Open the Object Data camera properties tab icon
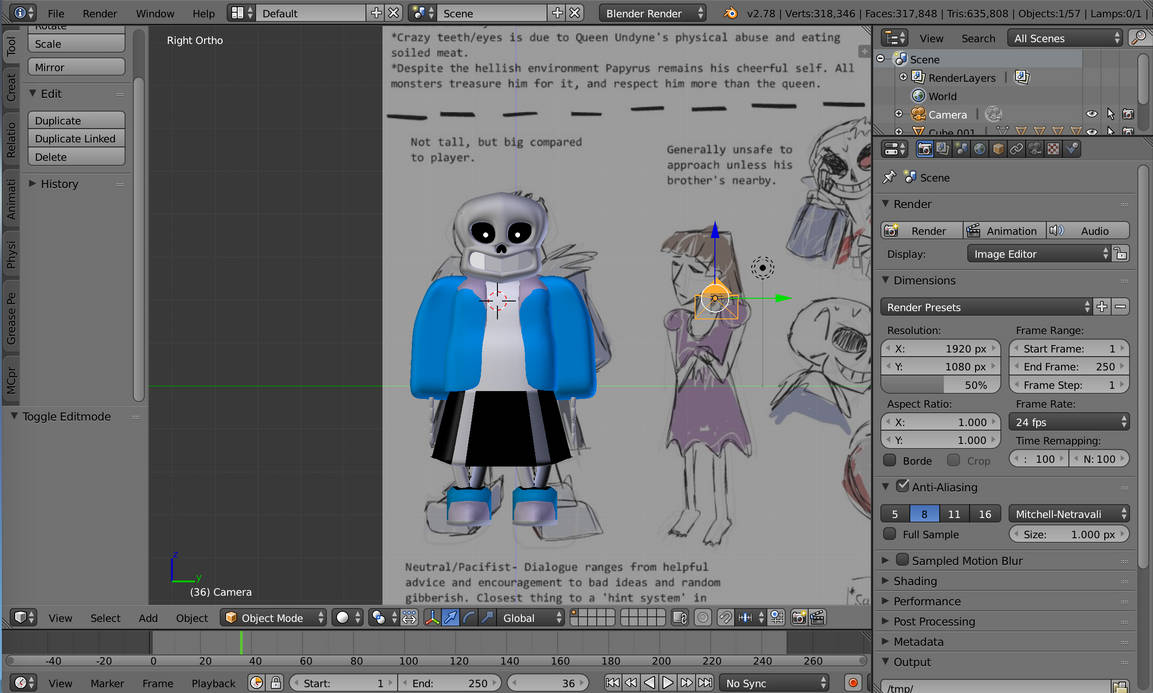Screen dimensions: 1153x693 click(1035, 149)
